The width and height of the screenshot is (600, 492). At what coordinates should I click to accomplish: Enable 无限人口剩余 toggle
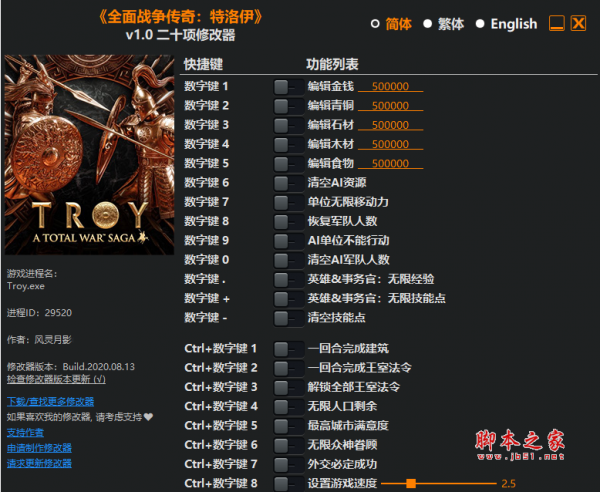[x=289, y=407]
